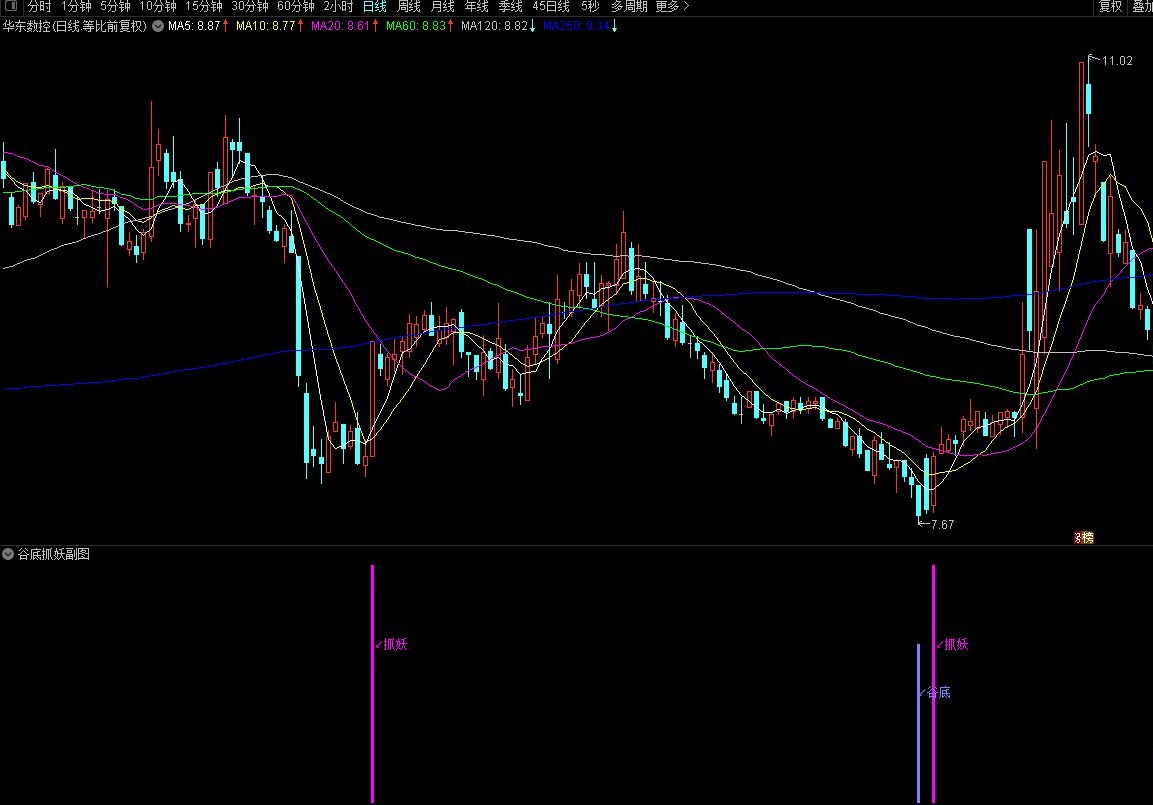The height and width of the screenshot is (805, 1153).
Task: Click the 谷底抓妖副图 indicator title
Action: click(x=54, y=554)
